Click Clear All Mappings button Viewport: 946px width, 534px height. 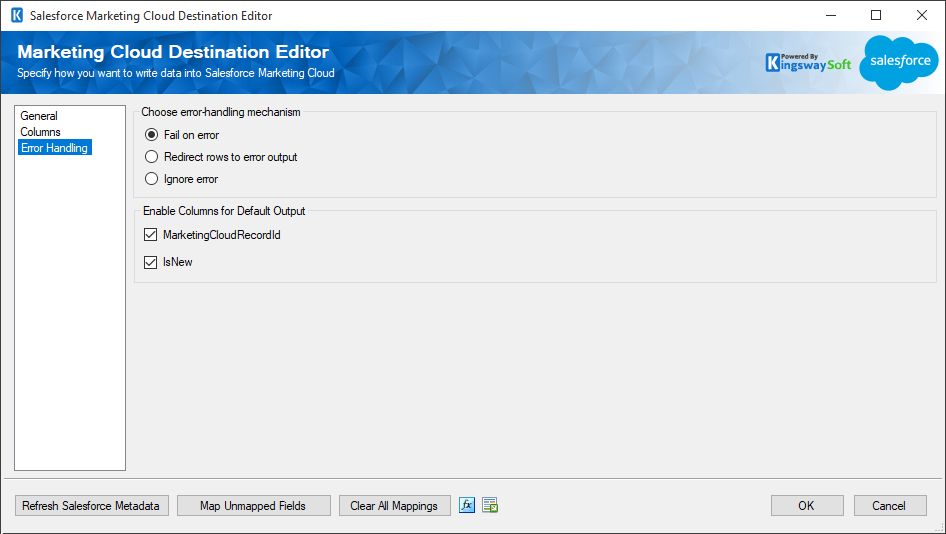click(395, 506)
